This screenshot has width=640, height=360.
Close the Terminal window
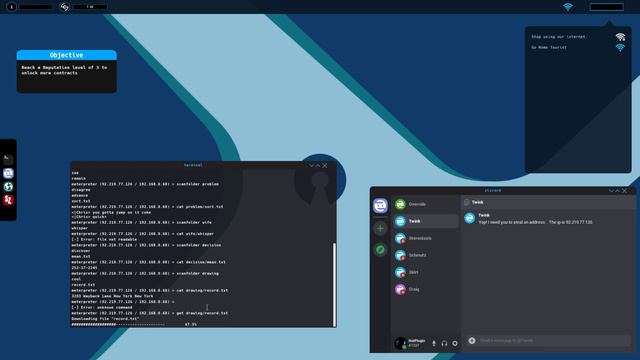point(325,165)
